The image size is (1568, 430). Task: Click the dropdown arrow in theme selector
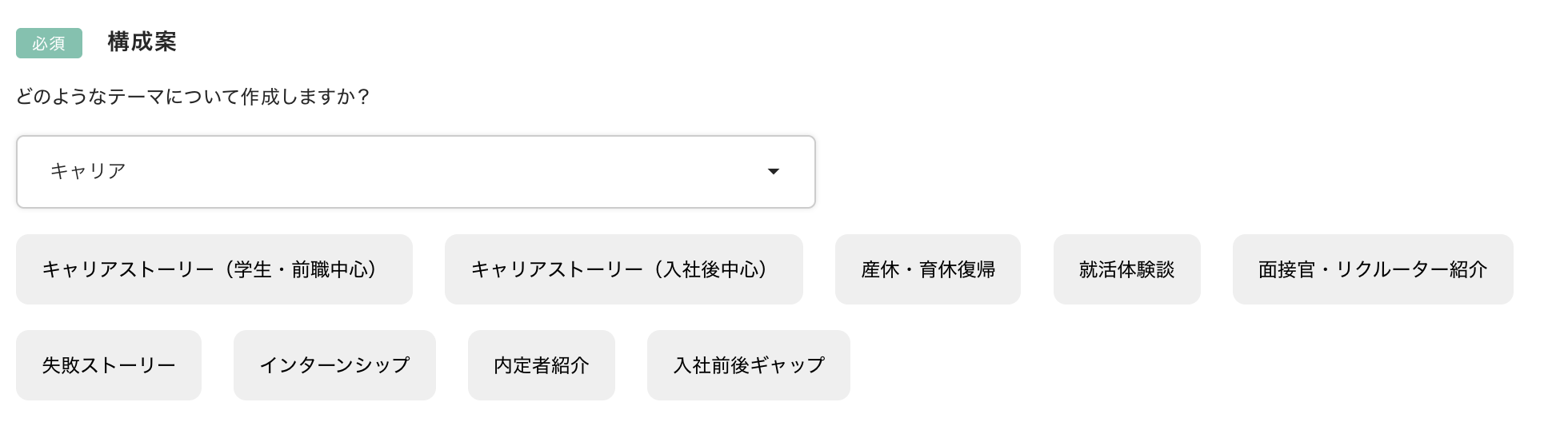(x=773, y=172)
